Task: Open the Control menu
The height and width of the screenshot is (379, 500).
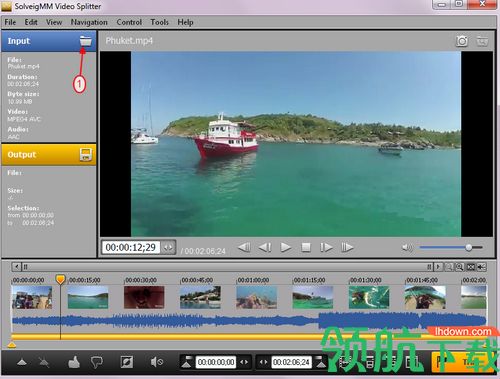Action: click(129, 22)
